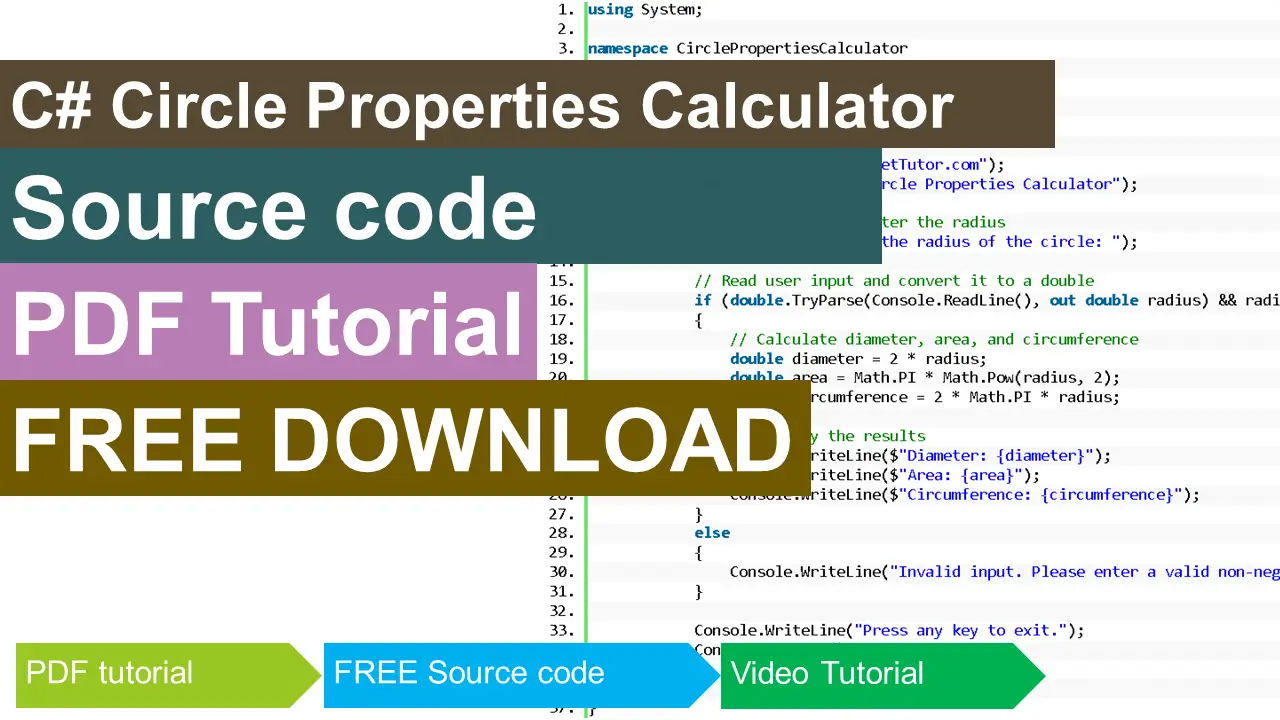Click the "Invalid input. Please enter a valid" line
Screen dimensions: 1280x720
pyautogui.click(x=1005, y=572)
